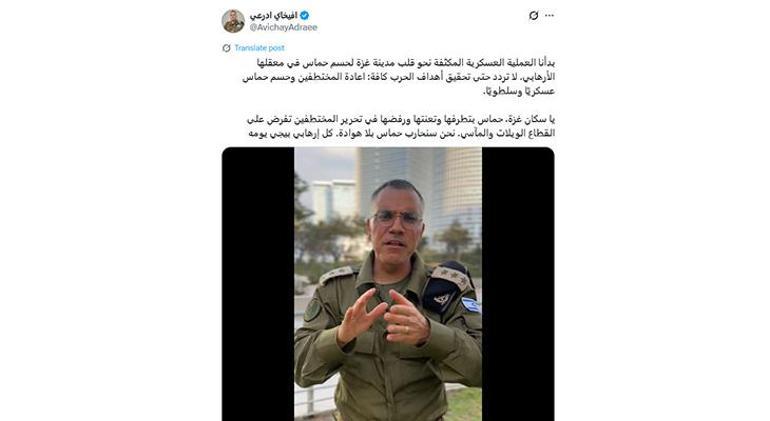Open the author's profile avatar

[x=233, y=21]
